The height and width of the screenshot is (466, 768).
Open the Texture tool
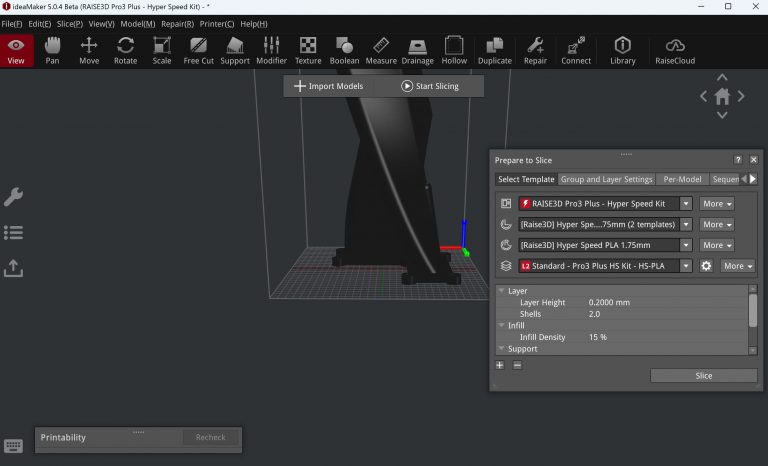[308, 50]
